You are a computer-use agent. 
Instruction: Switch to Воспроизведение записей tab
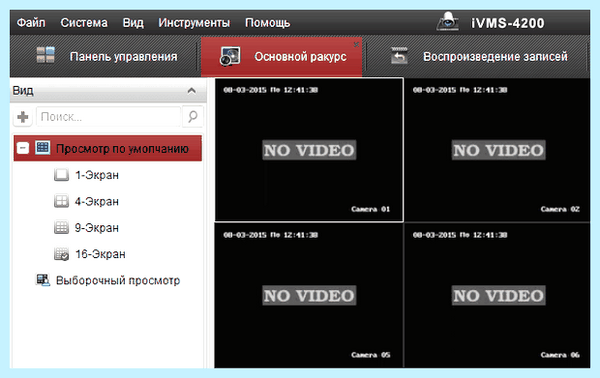click(476, 56)
